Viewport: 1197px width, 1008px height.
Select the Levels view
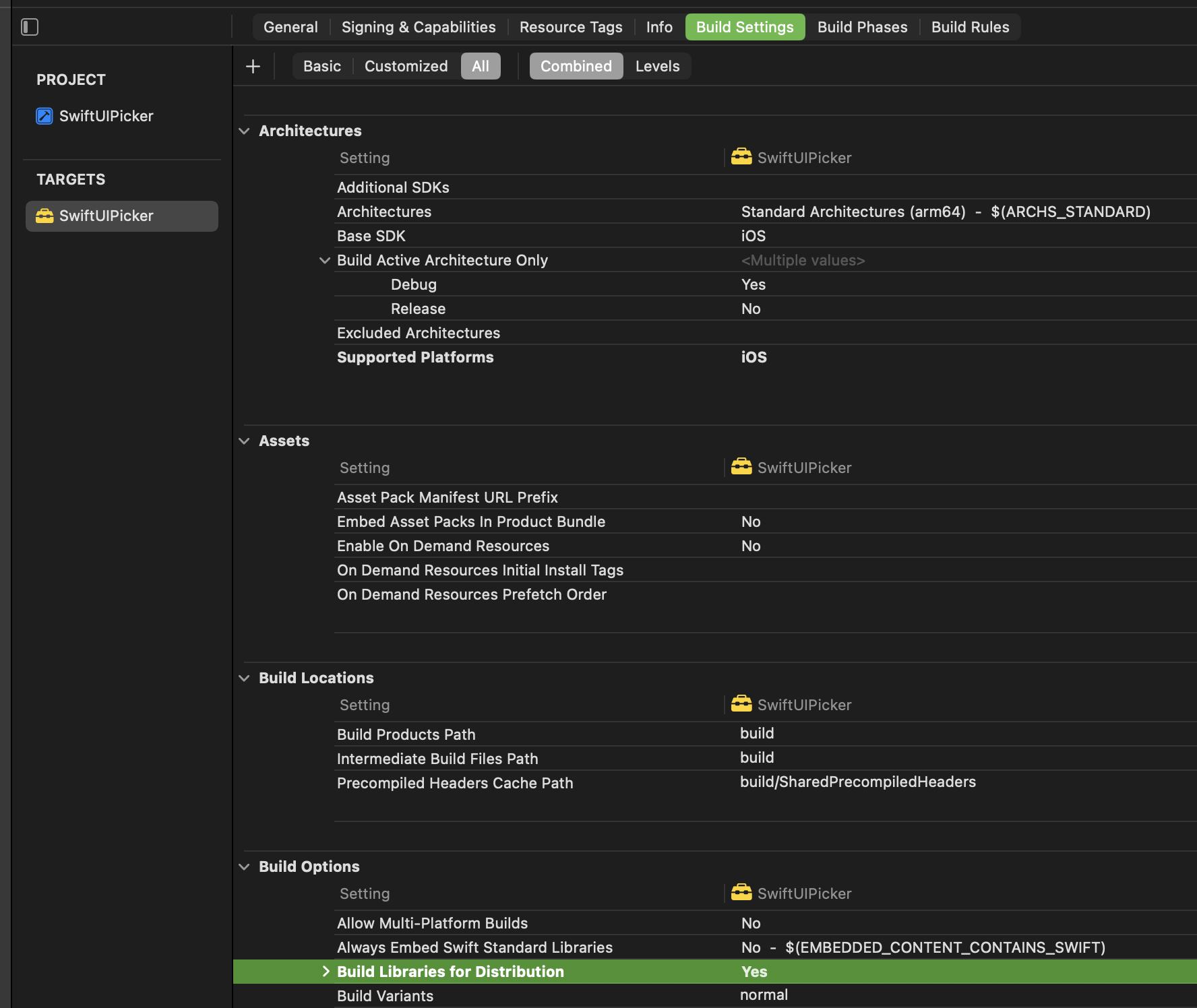pos(657,66)
